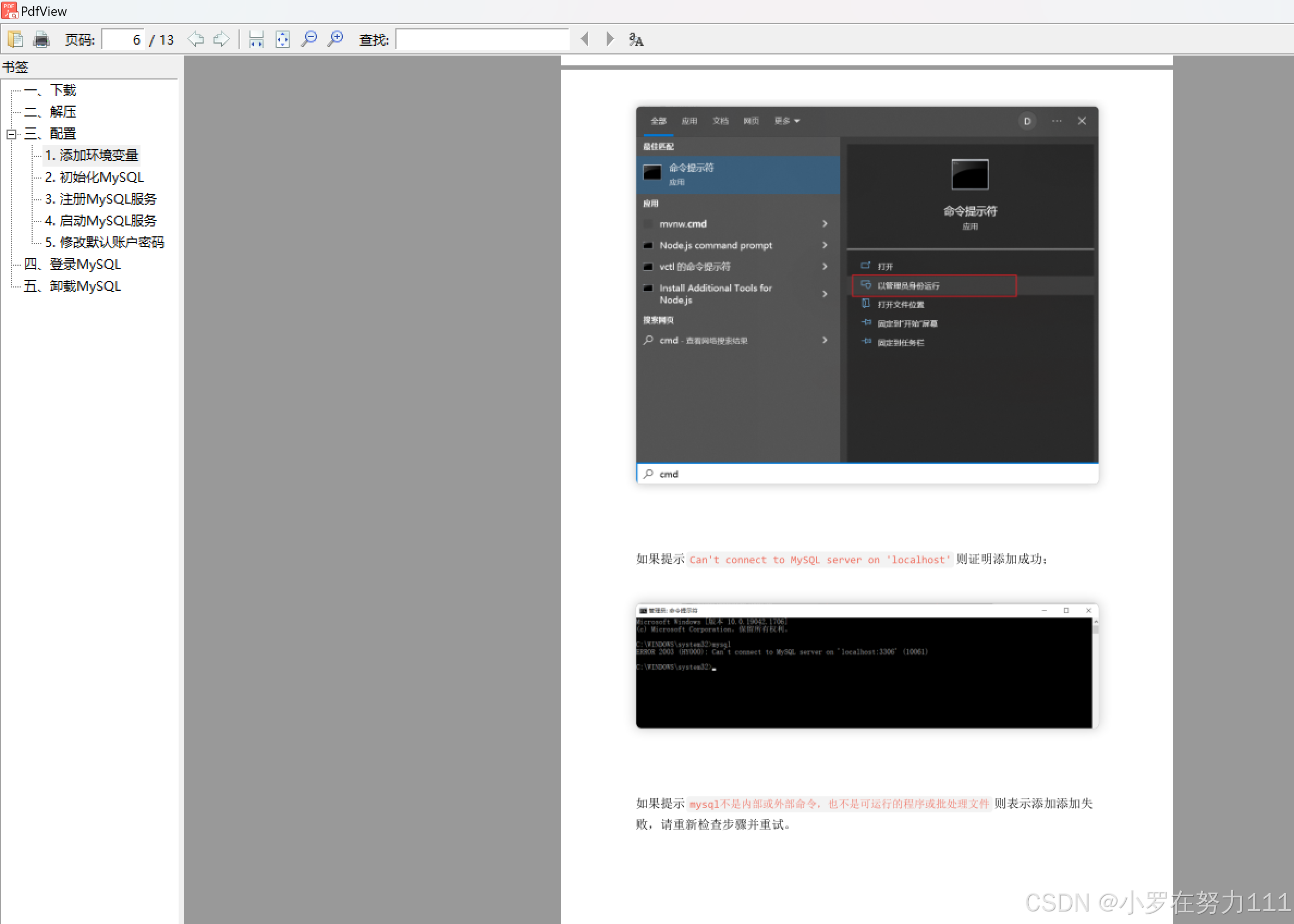Collapse the 三、配置 bookmark node
The height and width of the screenshot is (924, 1294).
pyautogui.click(x=11, y=134)
